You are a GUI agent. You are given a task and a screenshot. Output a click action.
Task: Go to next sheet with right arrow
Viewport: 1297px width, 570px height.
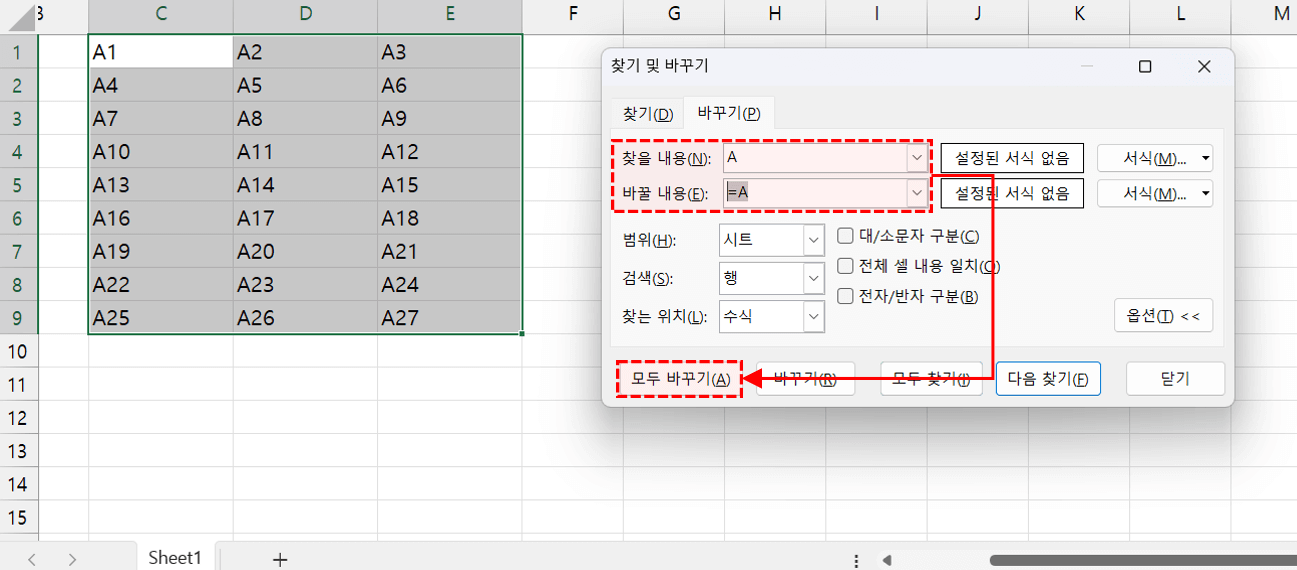pyautogui.click(x=72, y=559)
